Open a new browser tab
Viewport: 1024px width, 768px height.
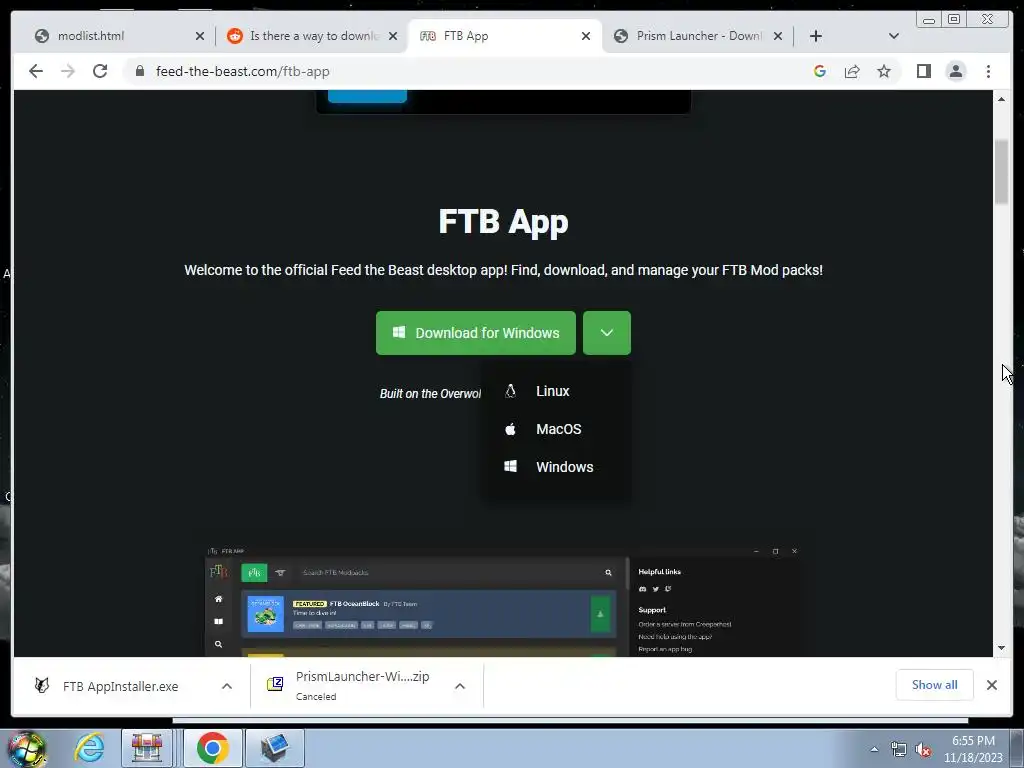(816, 36)
